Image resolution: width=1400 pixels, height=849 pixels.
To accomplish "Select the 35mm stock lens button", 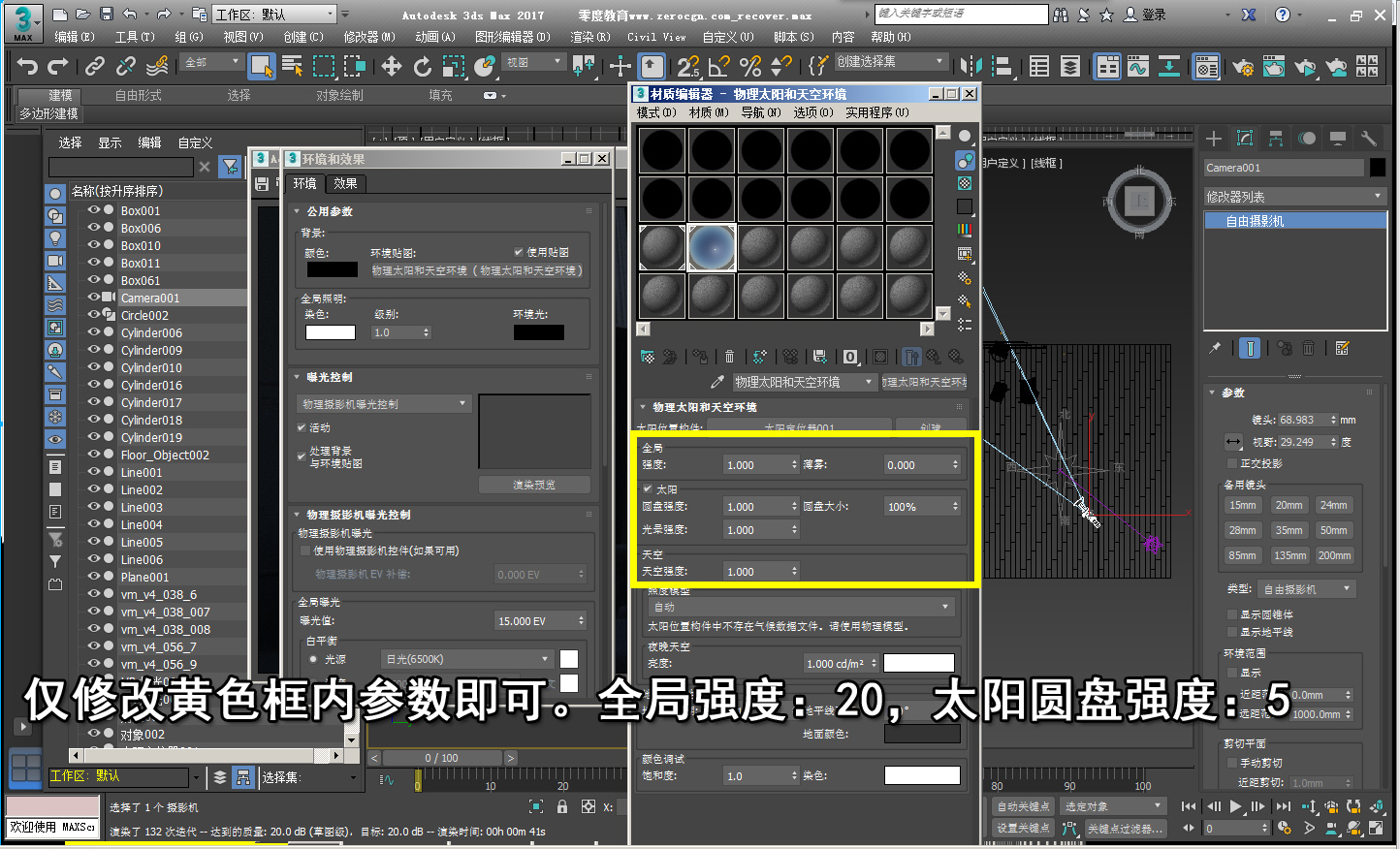I will 1289,530.
